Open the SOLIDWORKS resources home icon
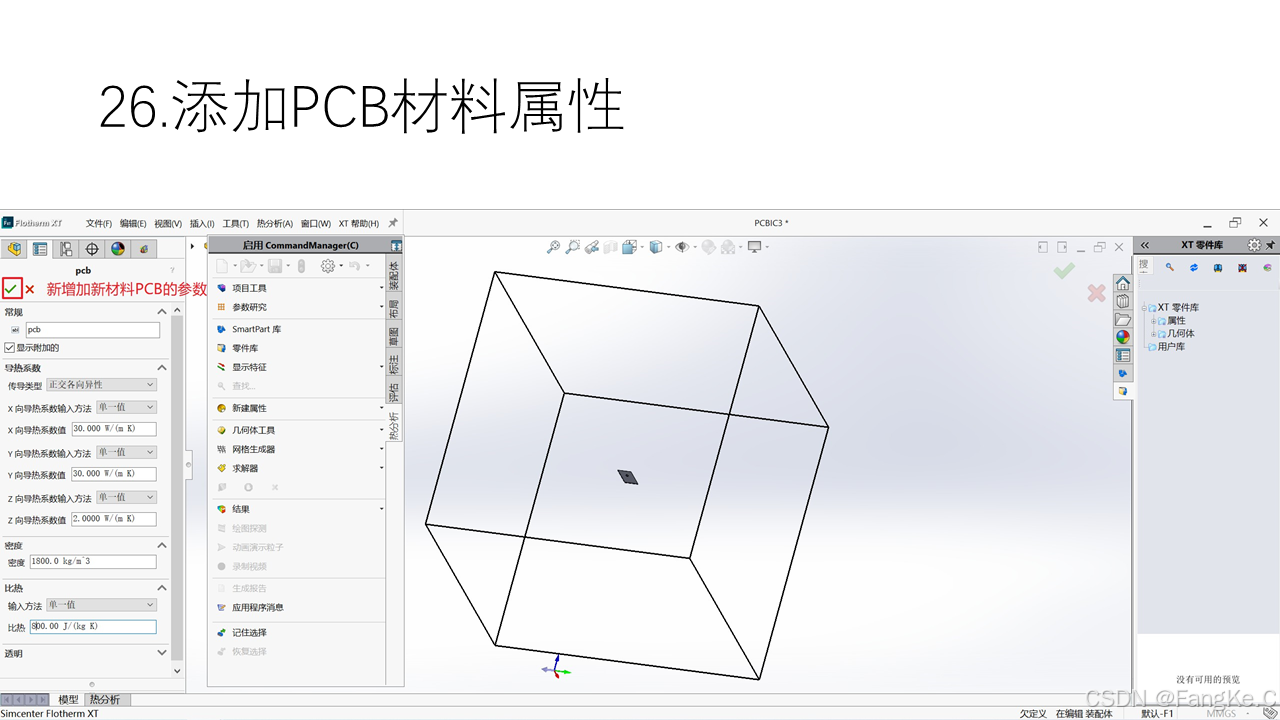 click(x=1123, y=283)
